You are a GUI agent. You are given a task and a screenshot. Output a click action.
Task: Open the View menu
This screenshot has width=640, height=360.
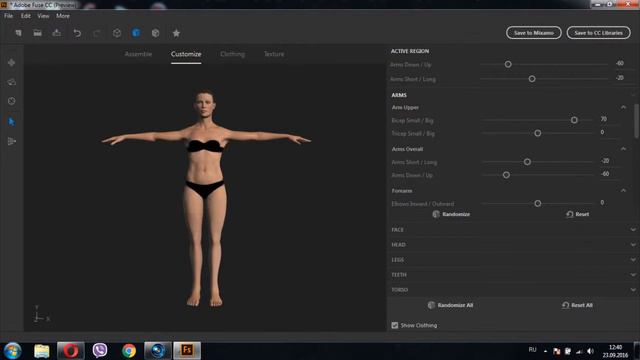pyautogui.click(x=43, y=16)
